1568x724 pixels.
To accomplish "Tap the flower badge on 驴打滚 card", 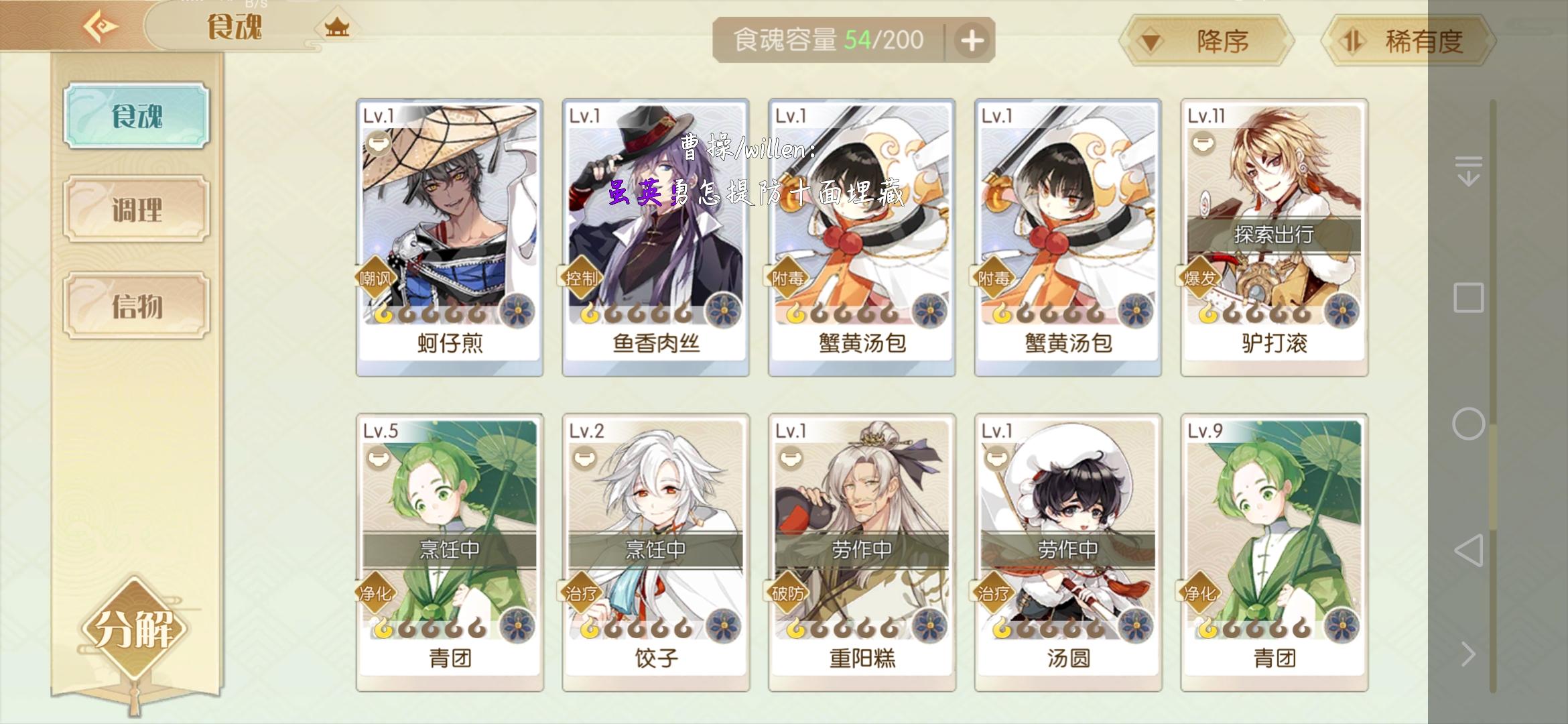I will click(1342, 311).
